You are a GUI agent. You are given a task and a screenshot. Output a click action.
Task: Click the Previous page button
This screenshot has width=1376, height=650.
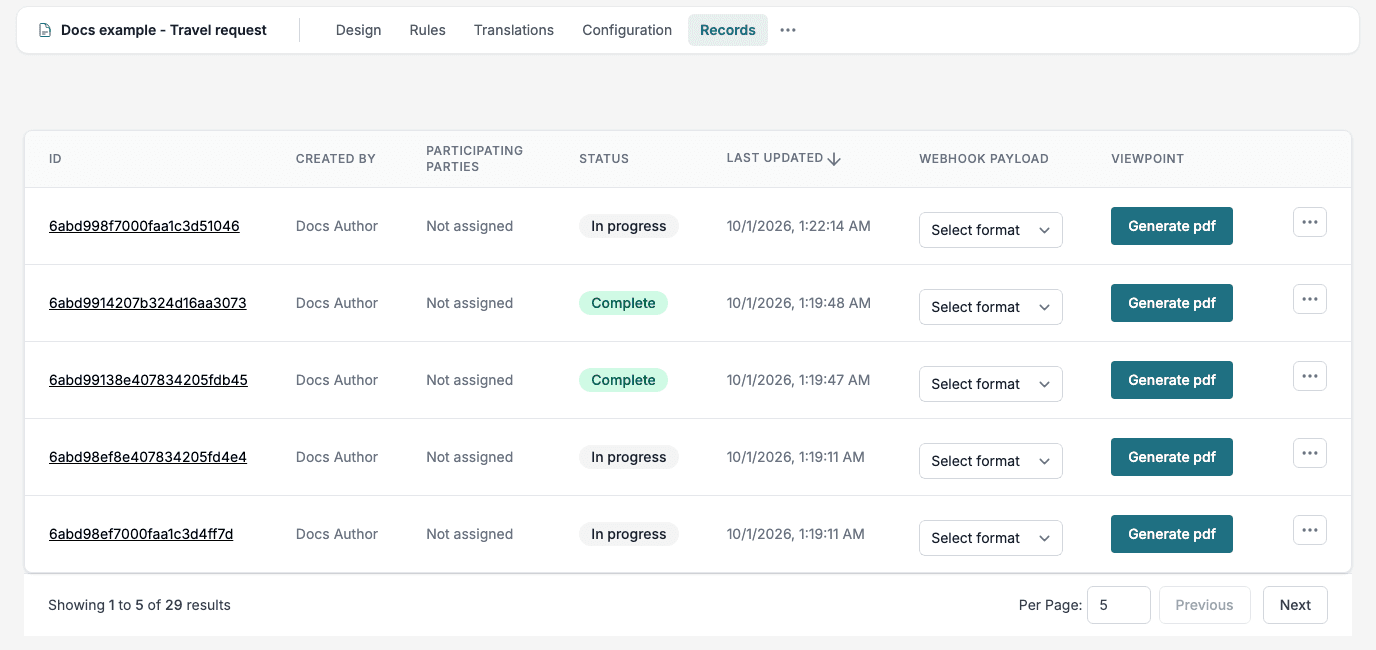[1204, 605]
